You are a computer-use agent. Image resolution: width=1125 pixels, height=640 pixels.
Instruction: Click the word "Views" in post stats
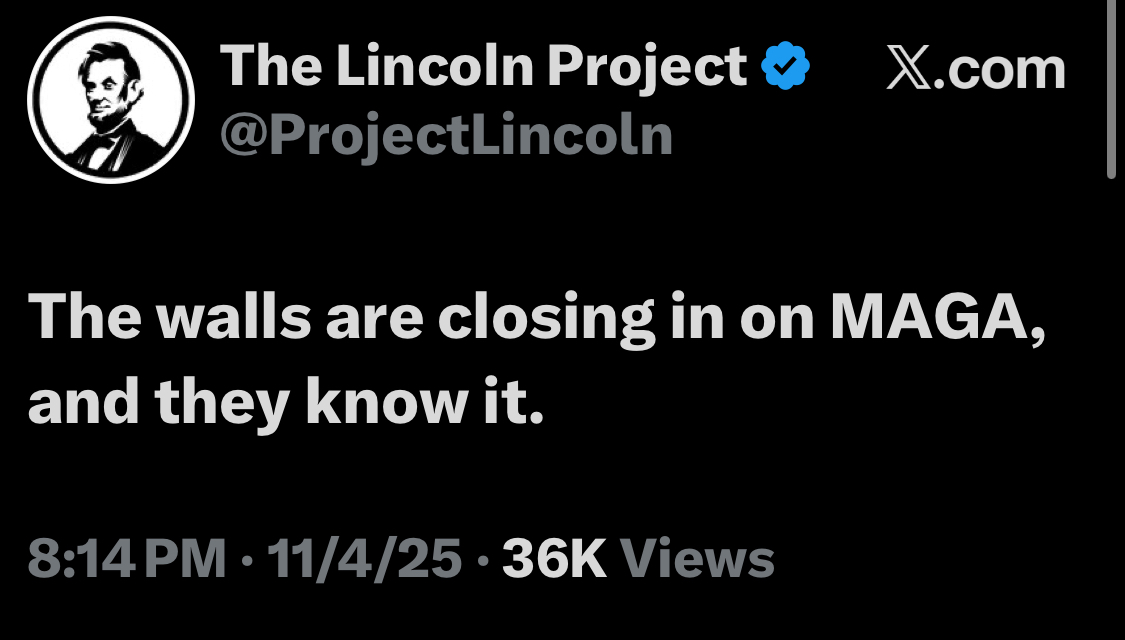698,559
